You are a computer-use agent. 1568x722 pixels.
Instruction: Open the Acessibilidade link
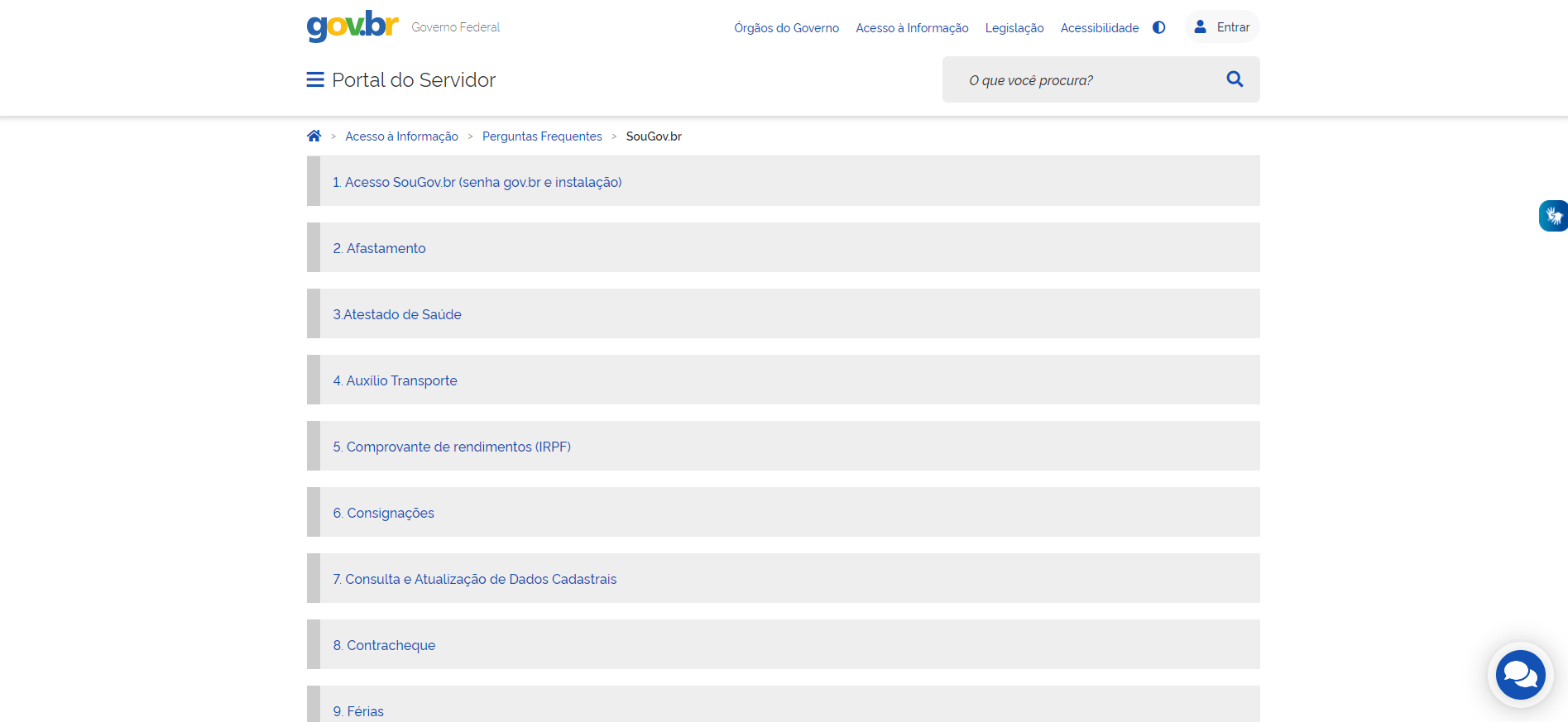1099,28
